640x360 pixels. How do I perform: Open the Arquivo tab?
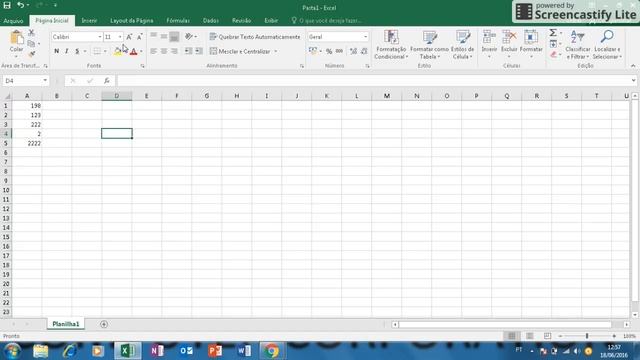[13, 20]
